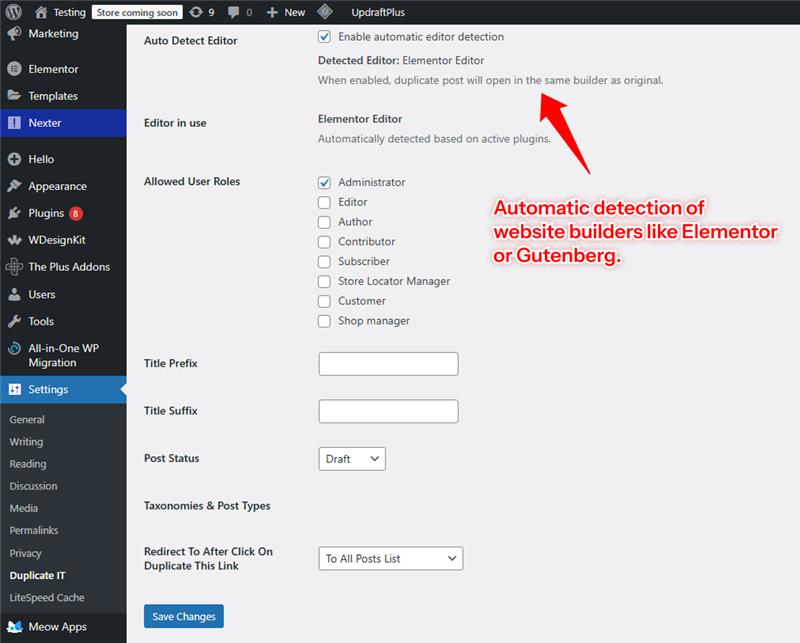Open UpdraftPlus in the admin bar
800x643 pixels.
pos(378,12)
